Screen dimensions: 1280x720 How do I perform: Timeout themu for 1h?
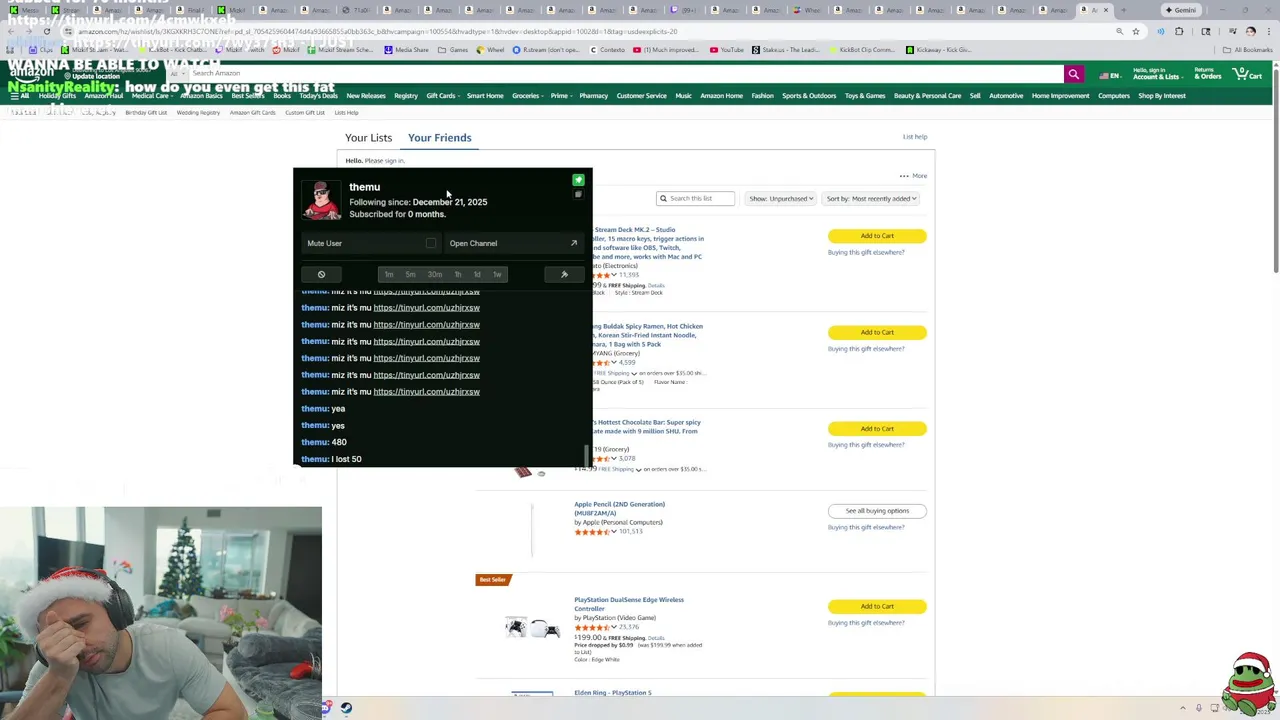[458, 274]
